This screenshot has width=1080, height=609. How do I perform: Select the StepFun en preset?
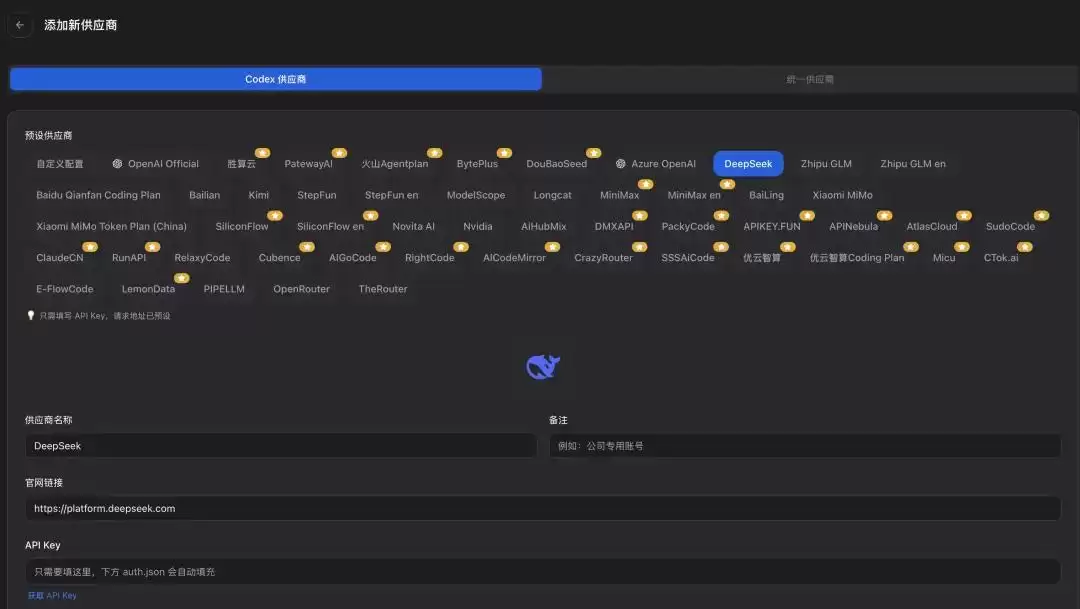pos(391,195)
